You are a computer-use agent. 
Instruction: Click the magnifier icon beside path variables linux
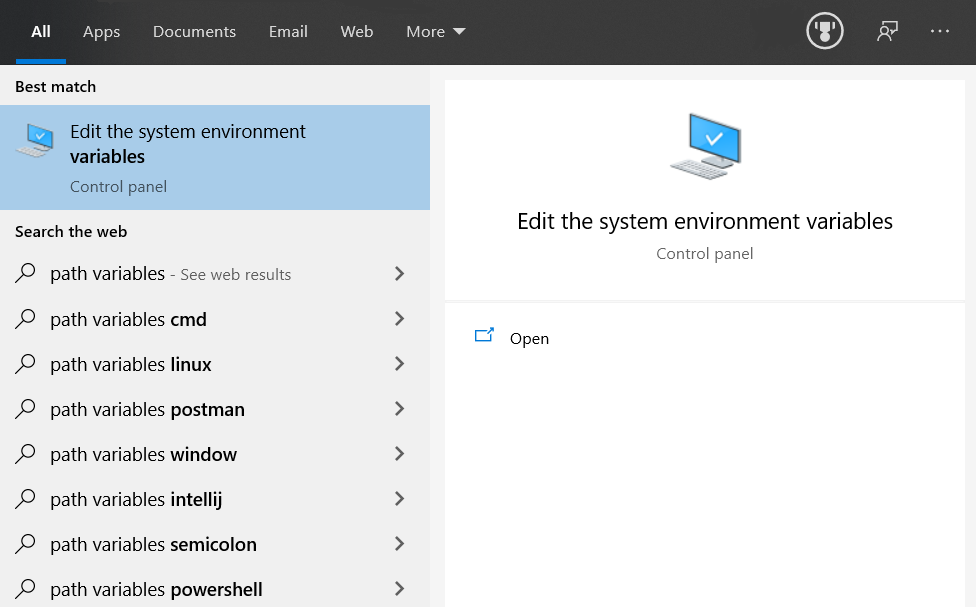[26, 364]
